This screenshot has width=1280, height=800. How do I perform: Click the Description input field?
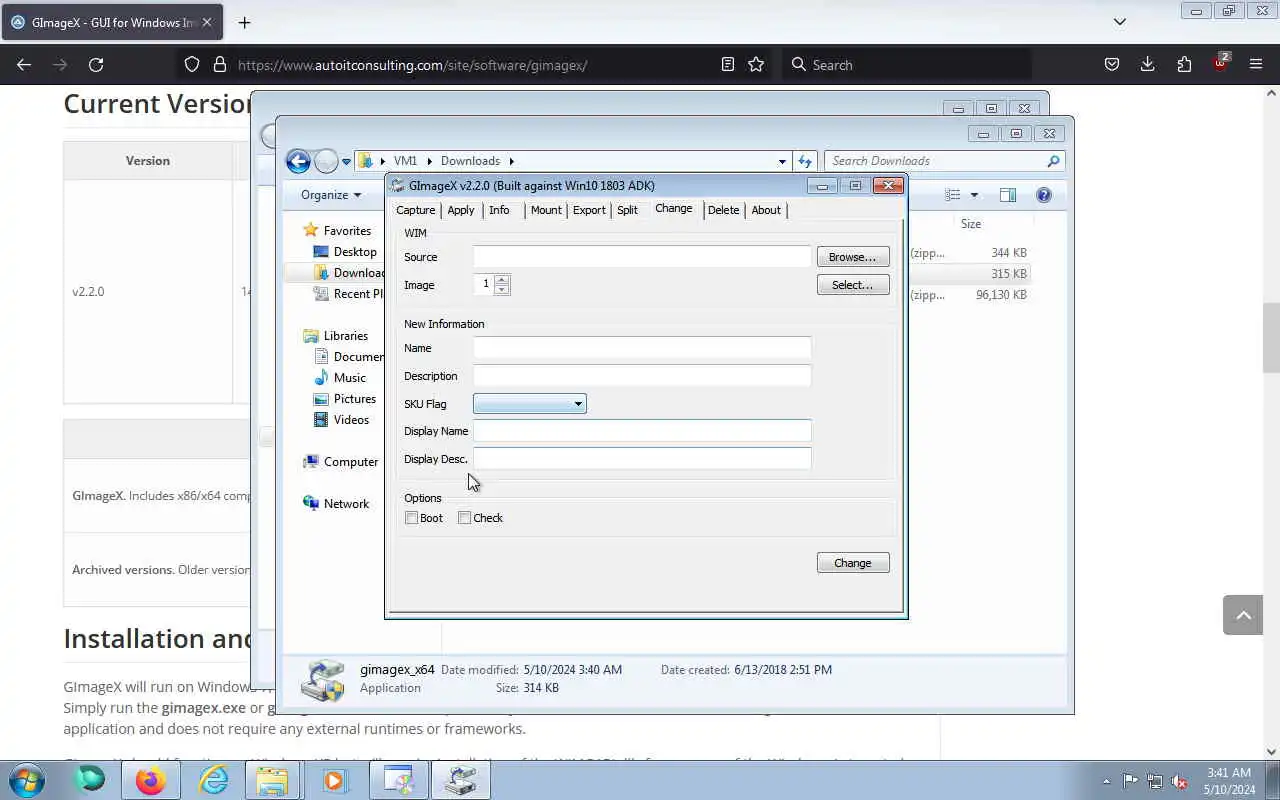point(642,376)
